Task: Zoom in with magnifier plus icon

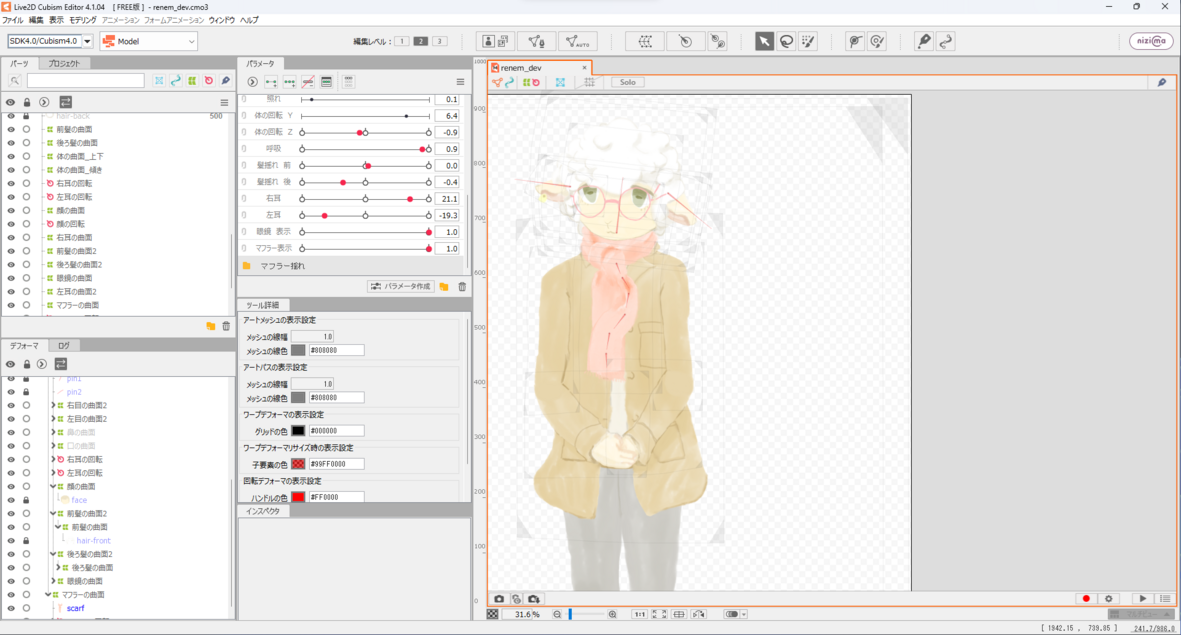Action: coord(612,615)
